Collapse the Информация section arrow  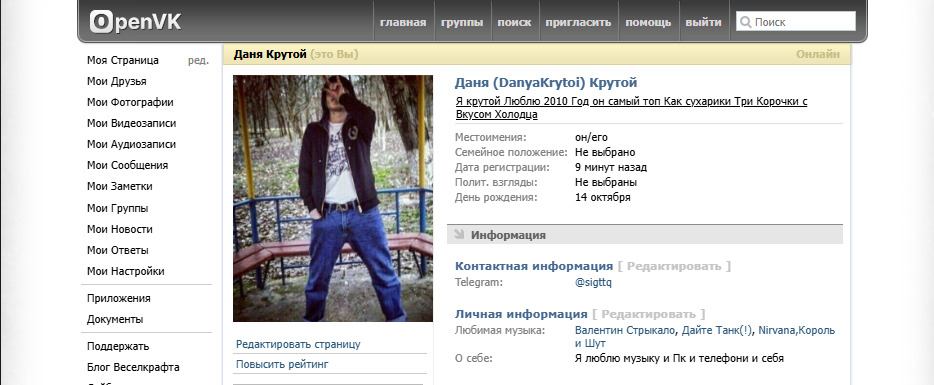click(459, 234)
